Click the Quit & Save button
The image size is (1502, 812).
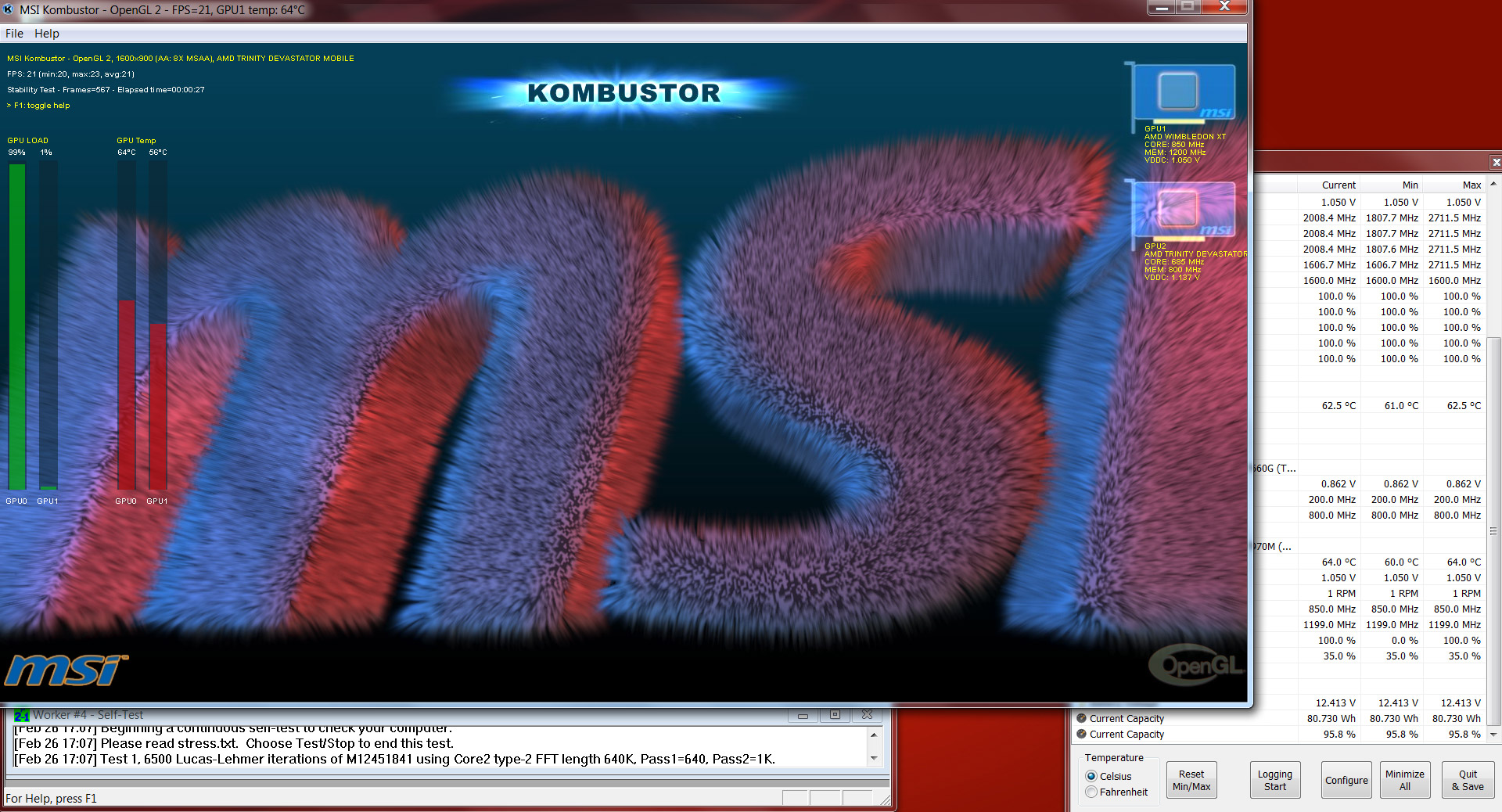tap(1468, 780)
